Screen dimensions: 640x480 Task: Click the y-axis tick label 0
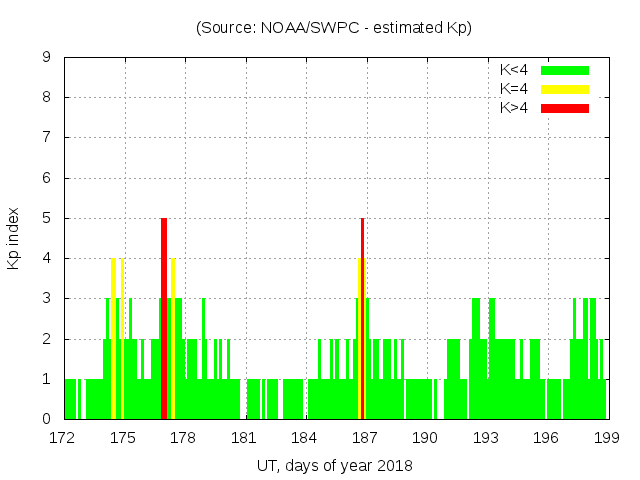pos(47,419)
